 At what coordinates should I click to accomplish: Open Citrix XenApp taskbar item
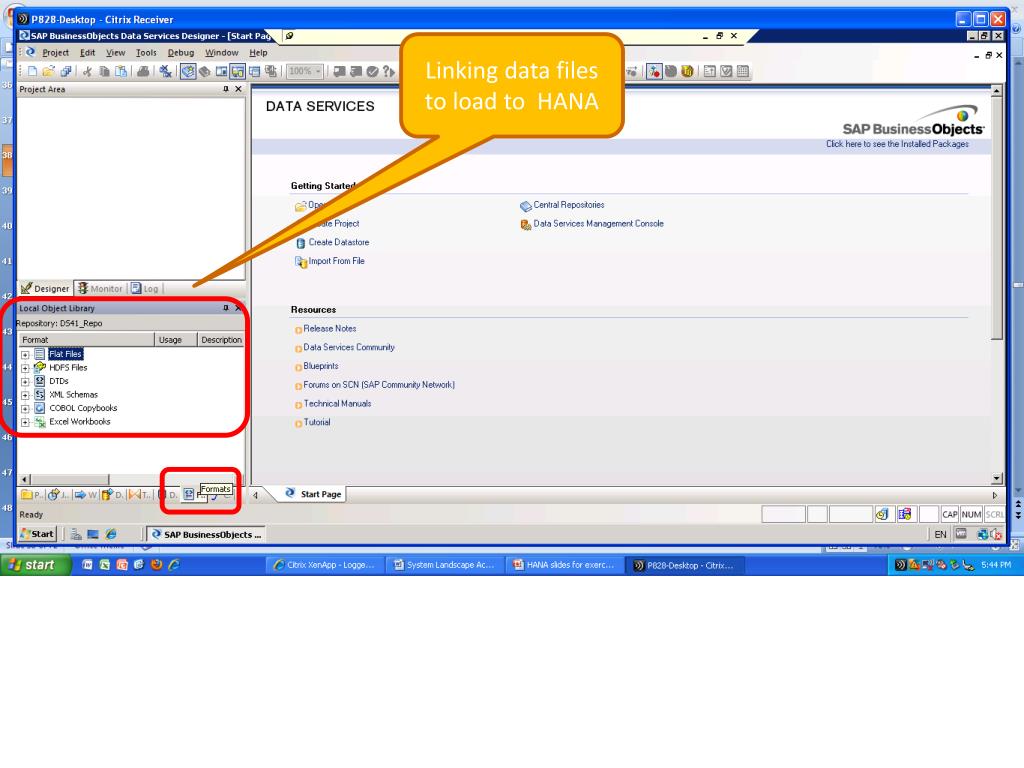pos(324,566)
